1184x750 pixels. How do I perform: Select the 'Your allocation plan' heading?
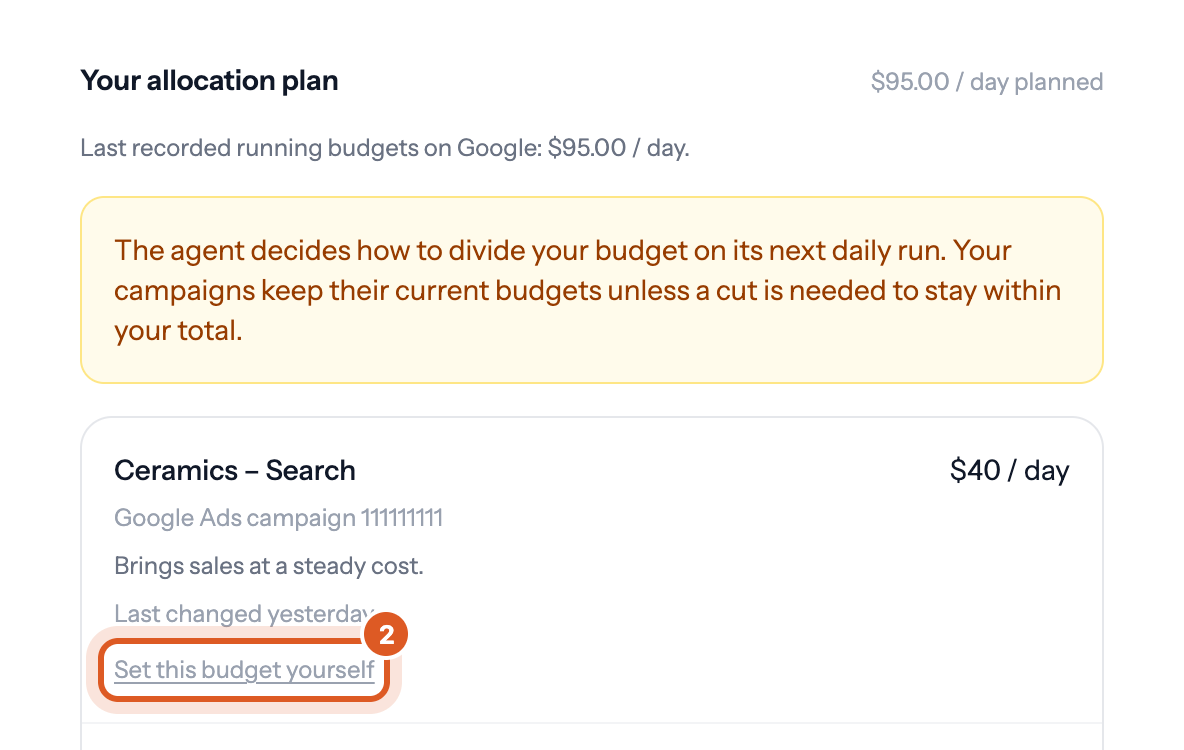209,81
